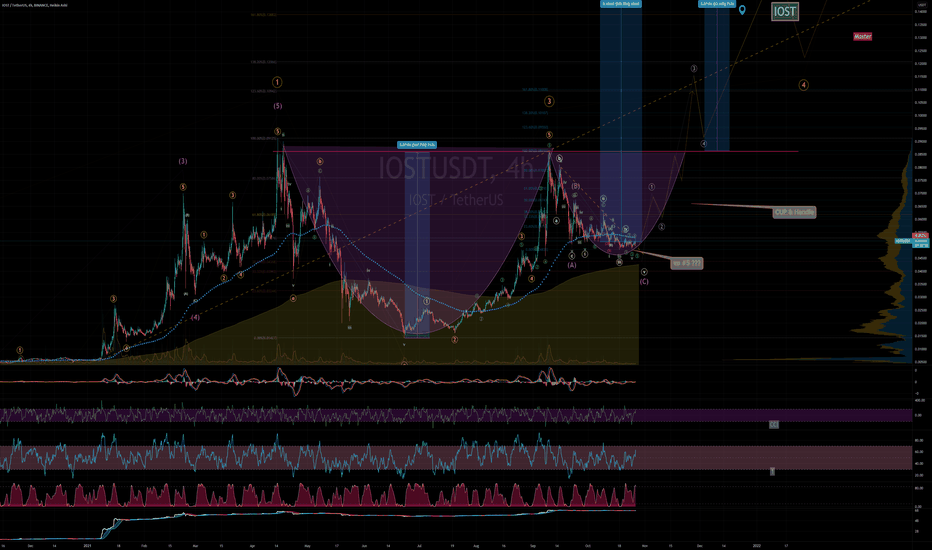
Task: Click the large orange circled 4 below Master
Action: click(803, 85)
